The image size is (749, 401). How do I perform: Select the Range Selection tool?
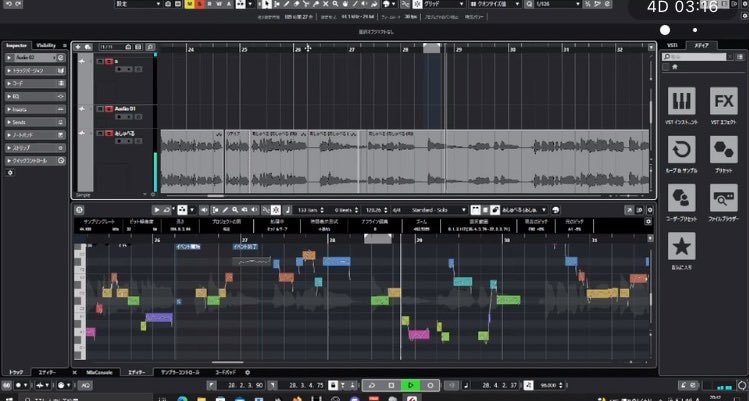[x=277, y=4]
